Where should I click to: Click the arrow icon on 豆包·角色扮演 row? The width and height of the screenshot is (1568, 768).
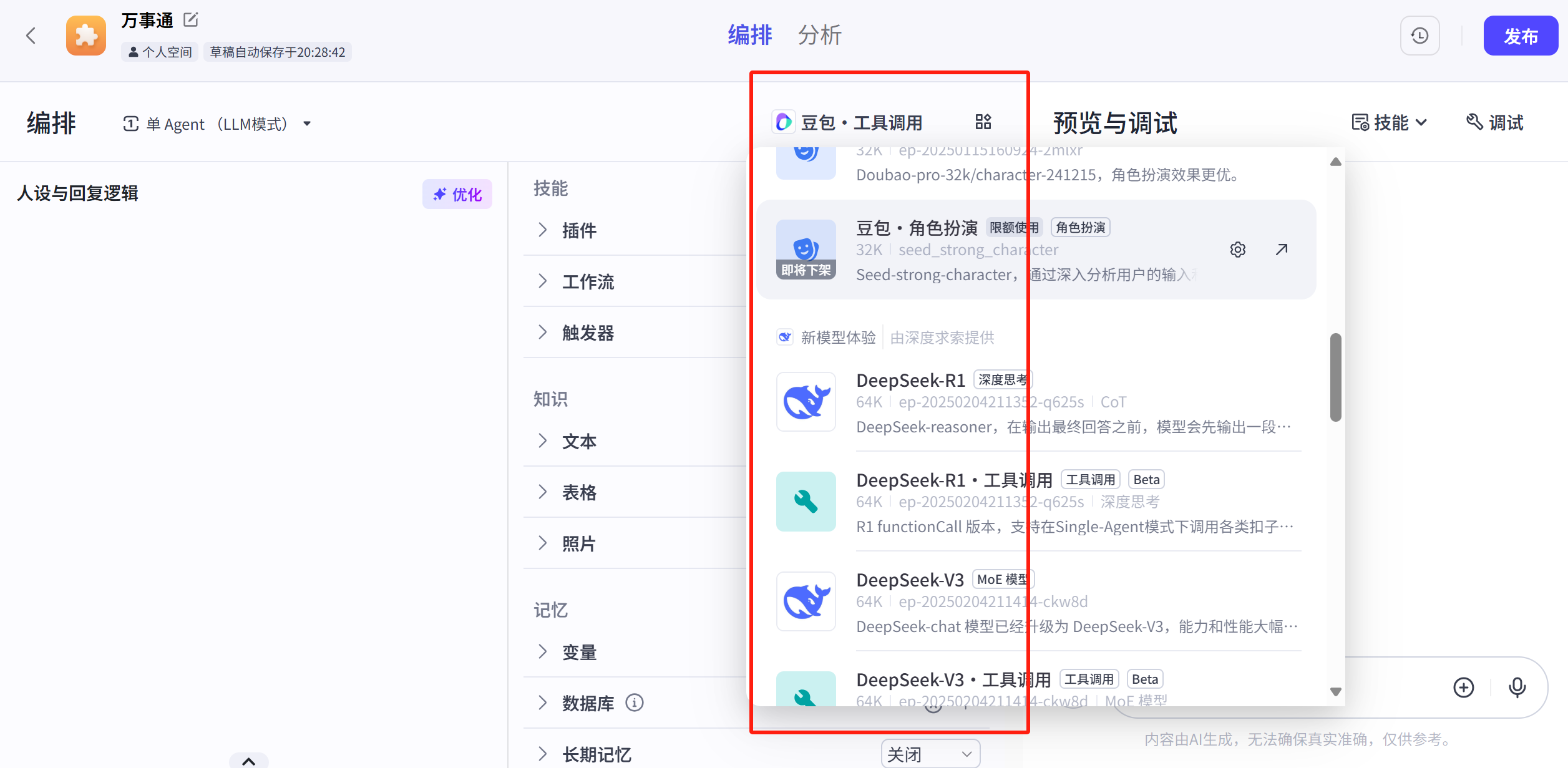point(1282,250)
